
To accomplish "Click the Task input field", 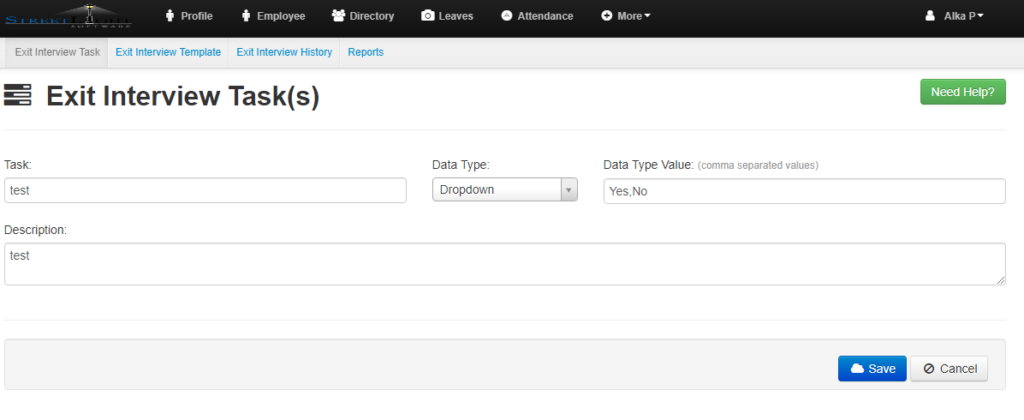I will 205,191.
